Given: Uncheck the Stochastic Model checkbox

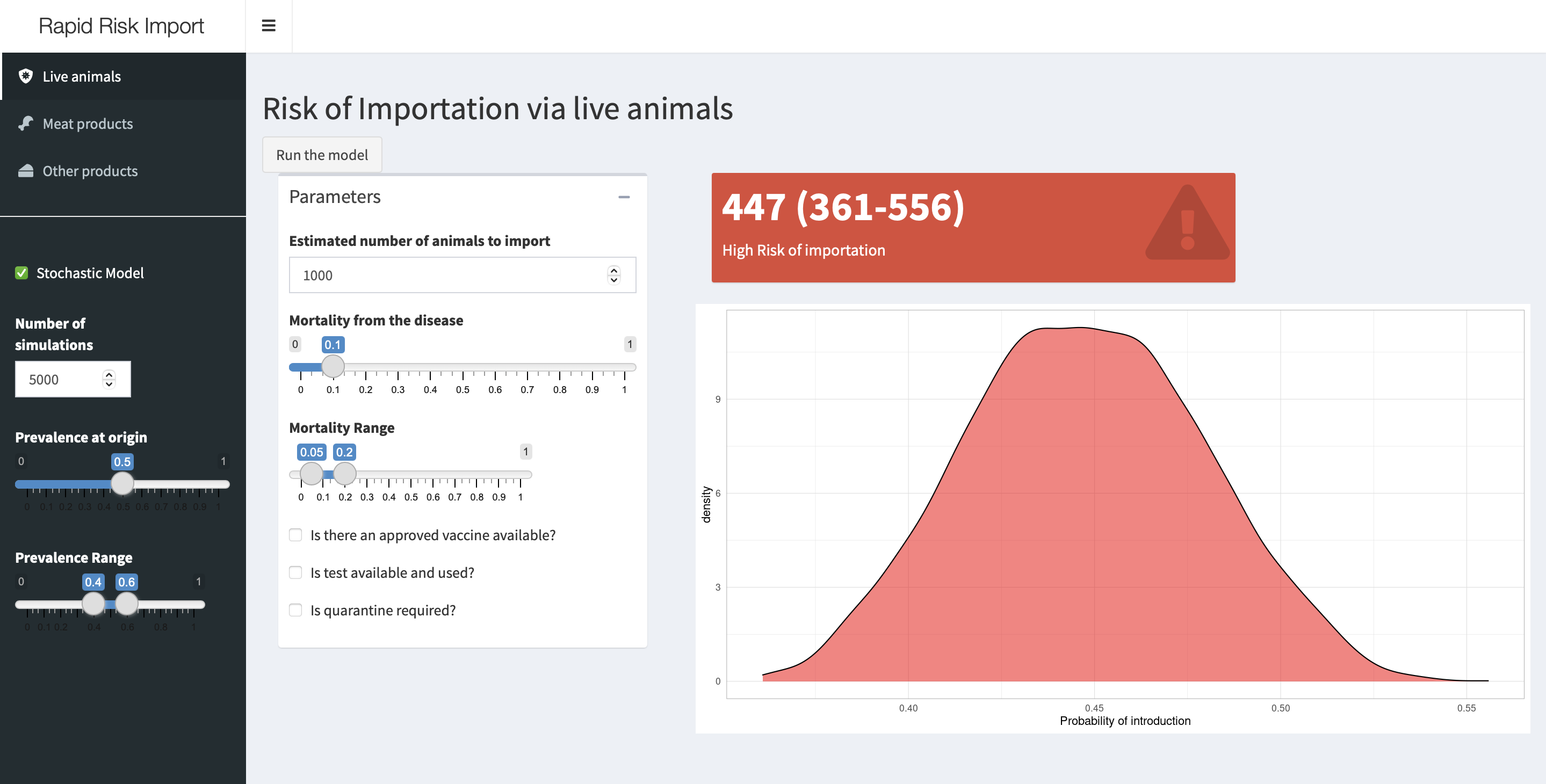Looking at the screenshot, I should 21,273.
